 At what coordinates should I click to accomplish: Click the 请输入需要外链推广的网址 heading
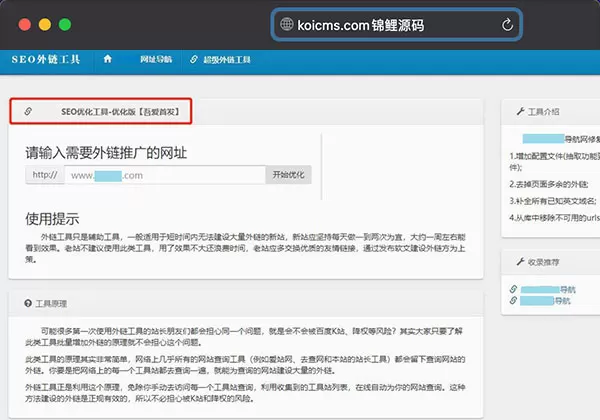tap(106, 153)
